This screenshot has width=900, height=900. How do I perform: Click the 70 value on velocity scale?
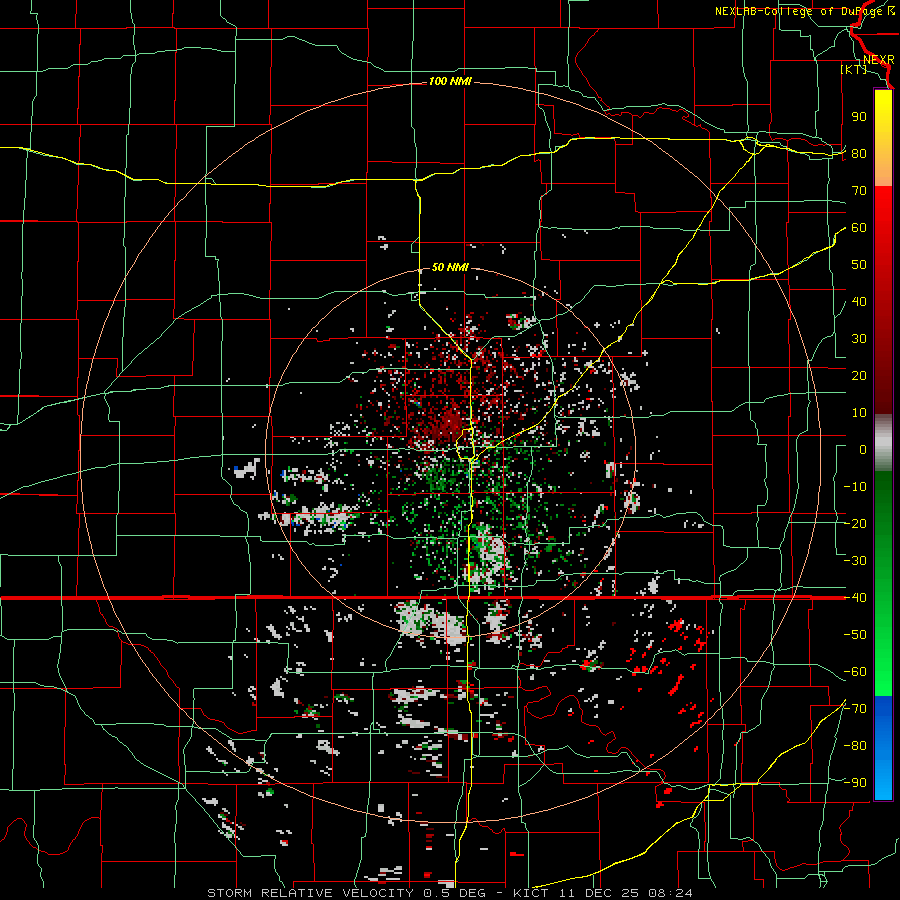(859, 191)
